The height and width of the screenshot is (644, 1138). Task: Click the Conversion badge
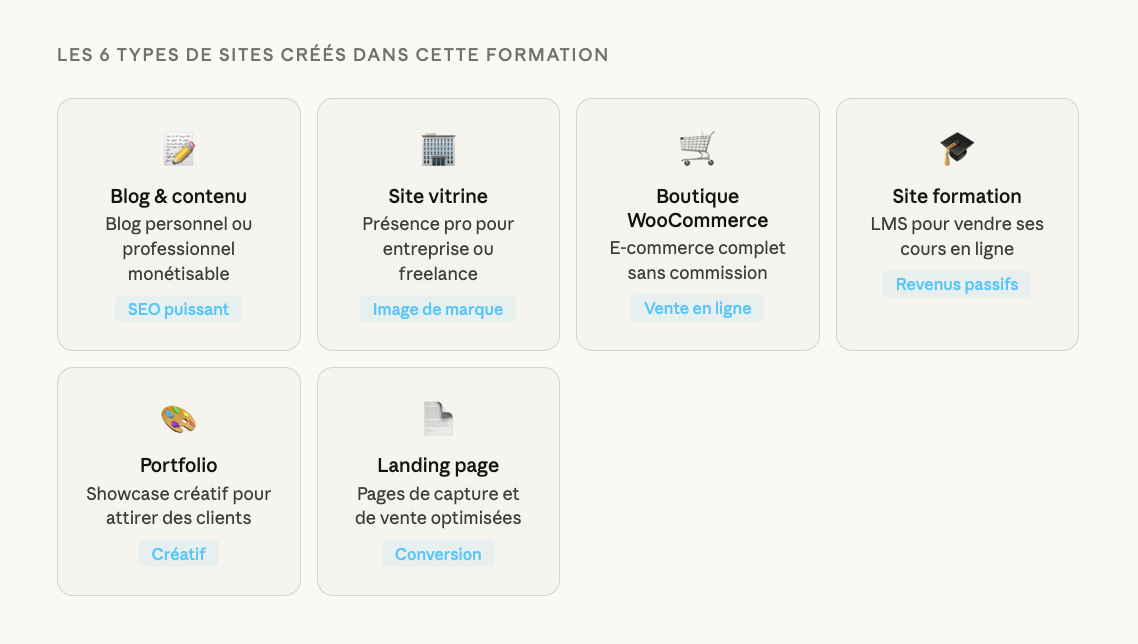click(x=438, y=554)
